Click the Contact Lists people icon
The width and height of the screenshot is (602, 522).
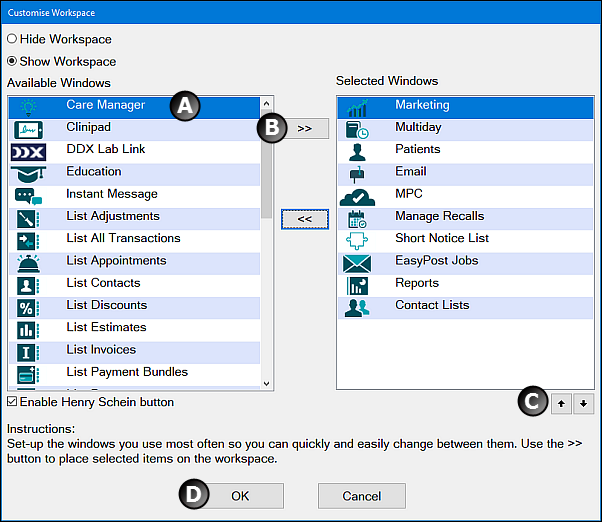click(357, 308)
